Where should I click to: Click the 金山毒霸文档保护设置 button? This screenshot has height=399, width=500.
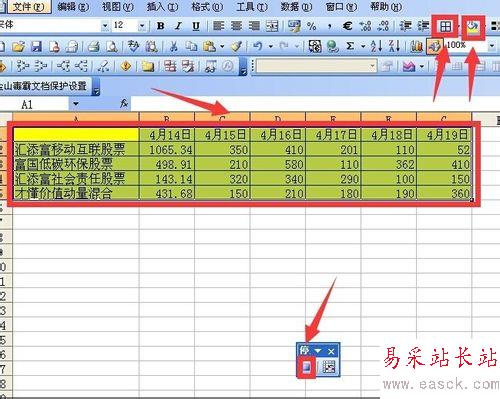44,86
